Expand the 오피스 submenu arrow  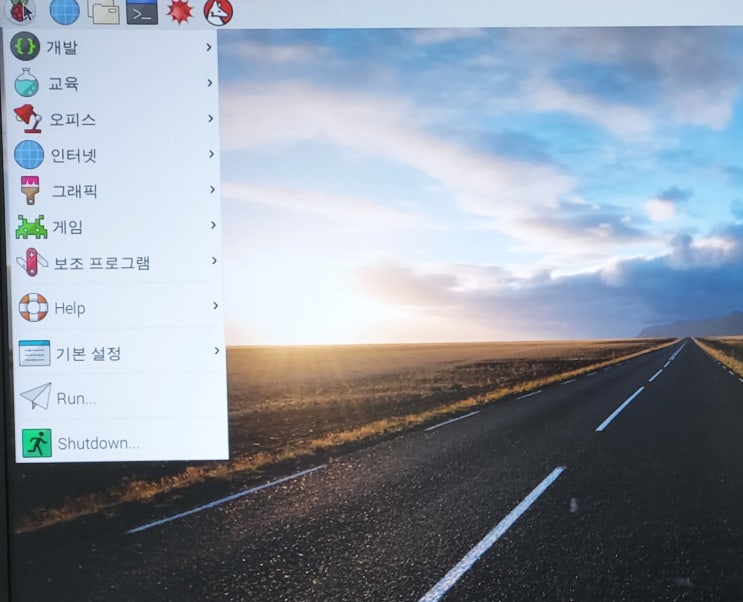click(x=211, y=118)
